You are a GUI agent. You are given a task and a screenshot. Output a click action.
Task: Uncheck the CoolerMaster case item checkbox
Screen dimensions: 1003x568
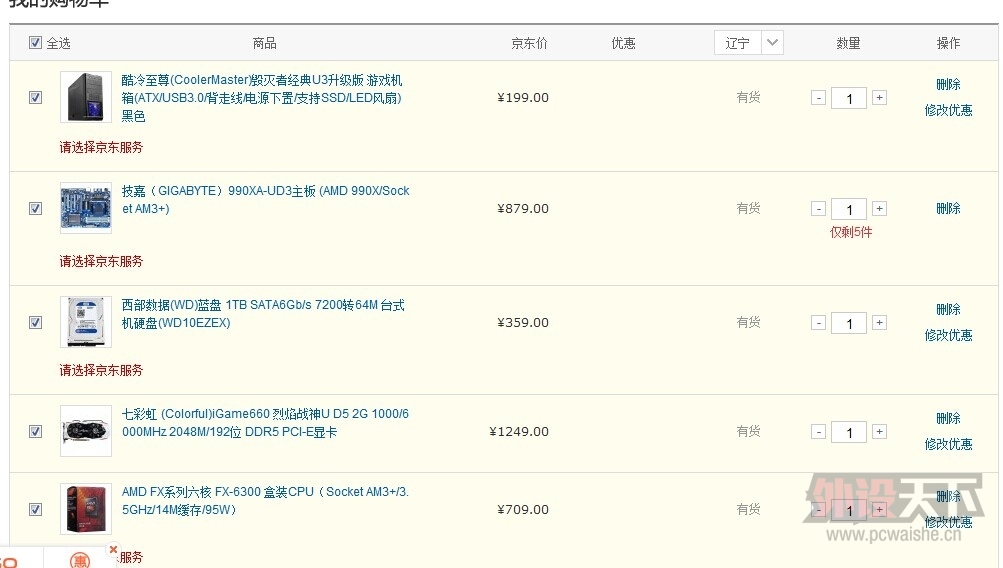click(35, 97)
